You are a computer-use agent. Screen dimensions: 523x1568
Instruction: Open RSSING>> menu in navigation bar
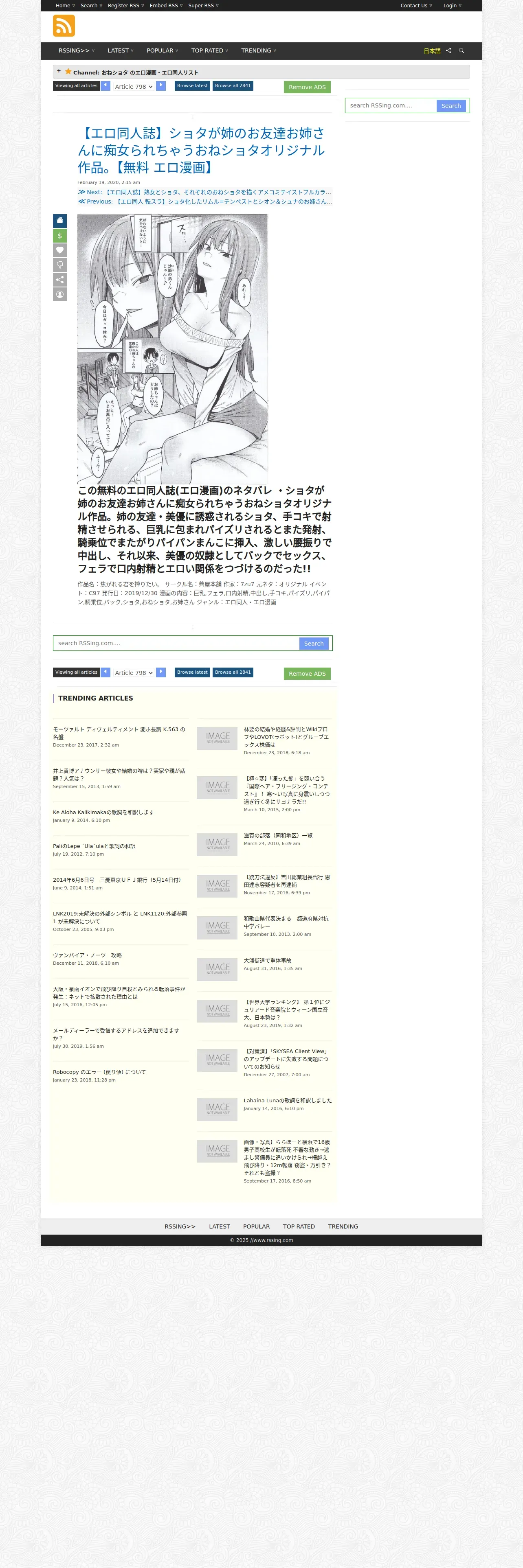coord(77,50)
